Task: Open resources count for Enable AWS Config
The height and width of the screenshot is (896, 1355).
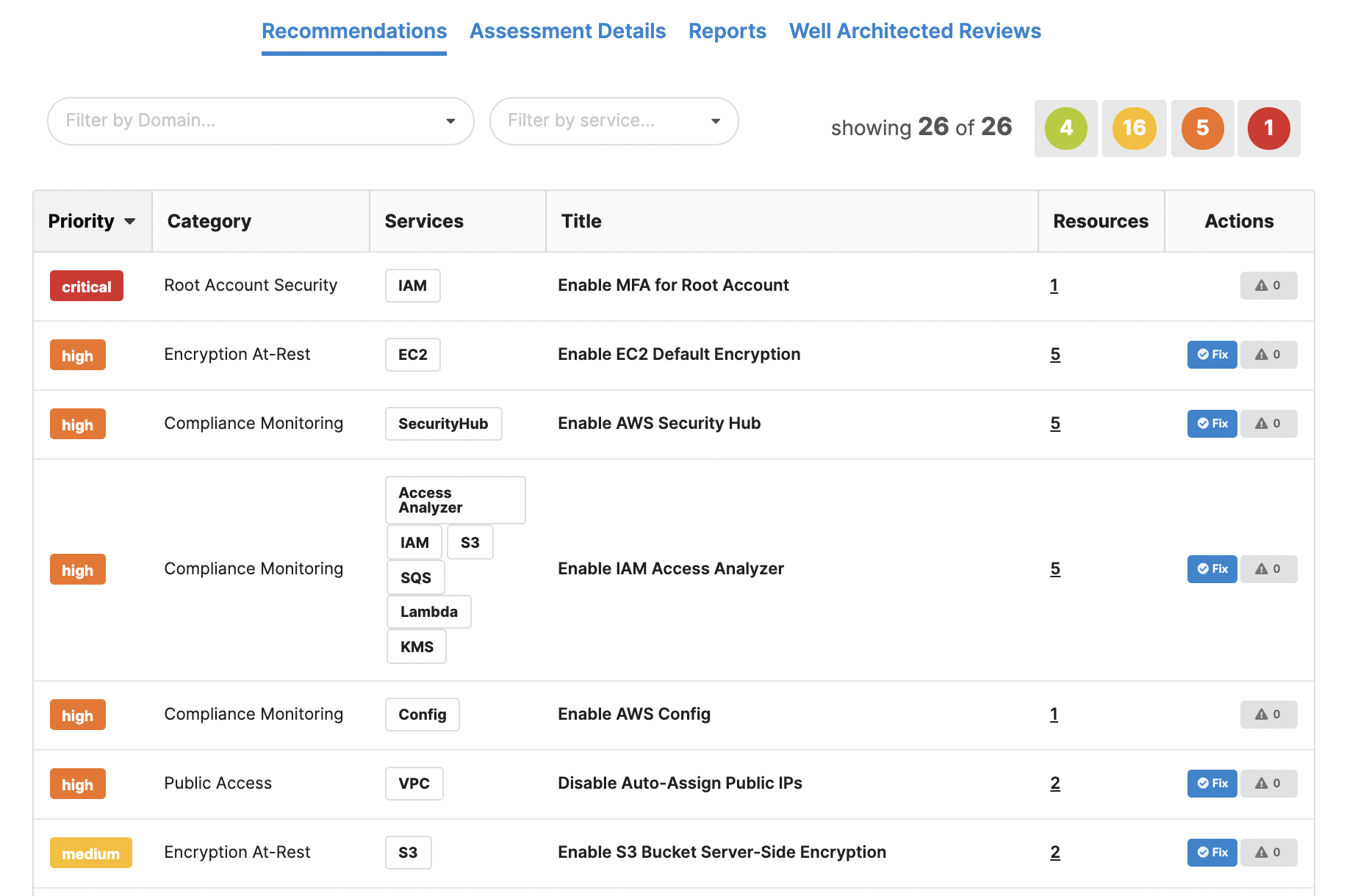Action: point(1054,715)
